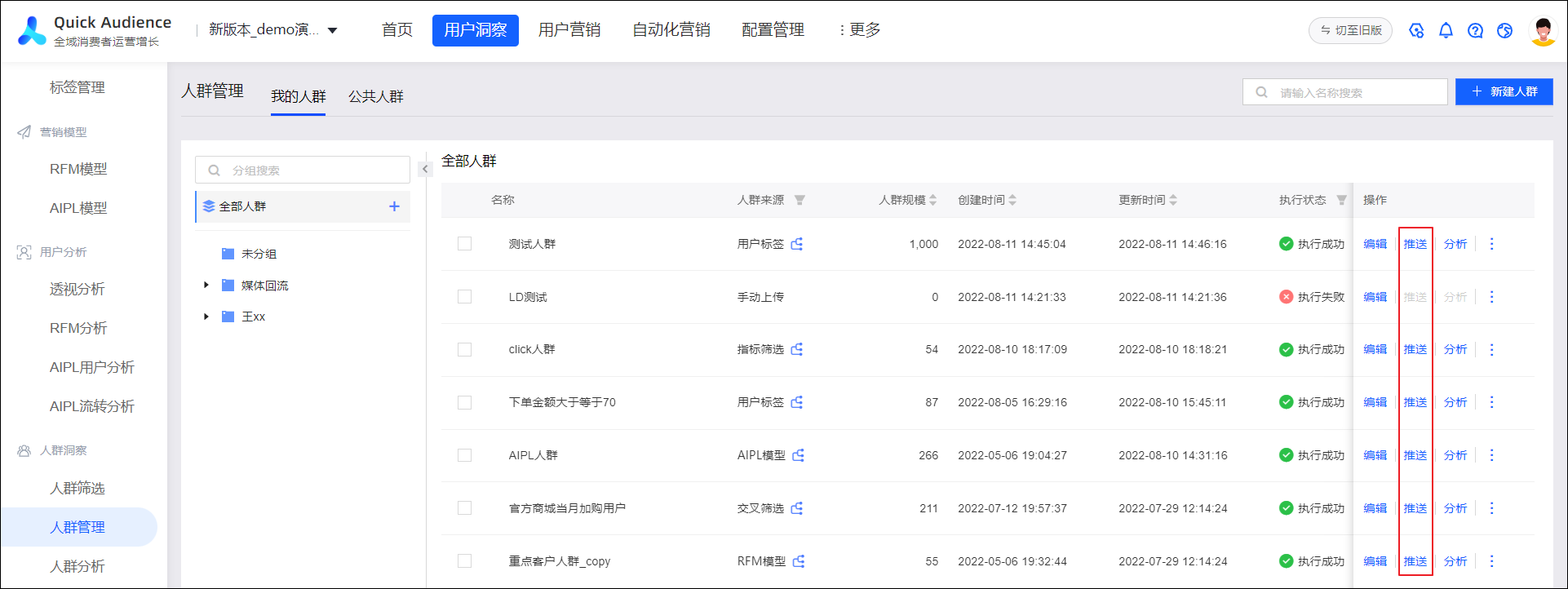This screenshot has height=589, width=1568.
Task: Expand the 王xx folder tree node
Action: [206, 317]
